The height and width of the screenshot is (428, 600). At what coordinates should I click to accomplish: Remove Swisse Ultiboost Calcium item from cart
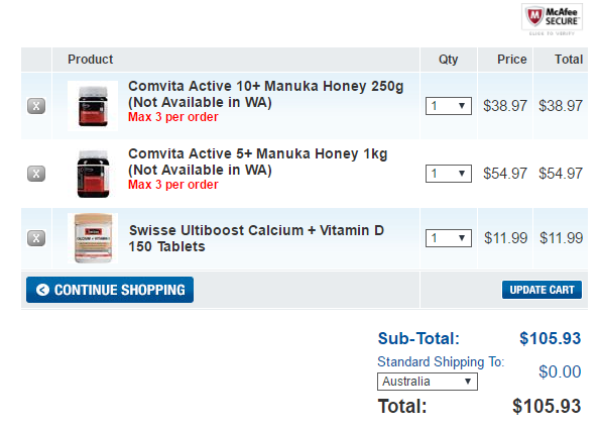pyautogui.click(x=36, y=238)
